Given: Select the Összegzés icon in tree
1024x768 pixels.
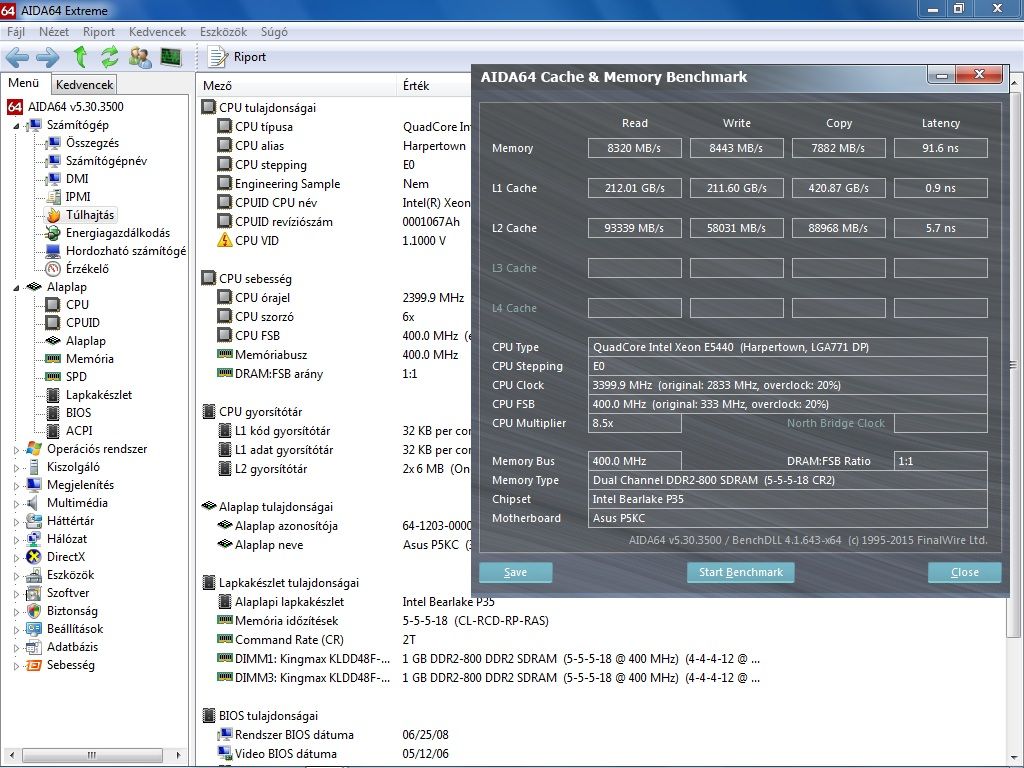Looking at the screenshot, I should click(x=54, y=143).
